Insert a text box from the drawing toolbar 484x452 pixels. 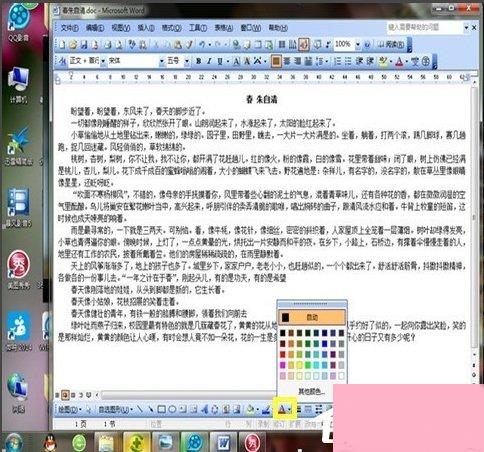183,409
